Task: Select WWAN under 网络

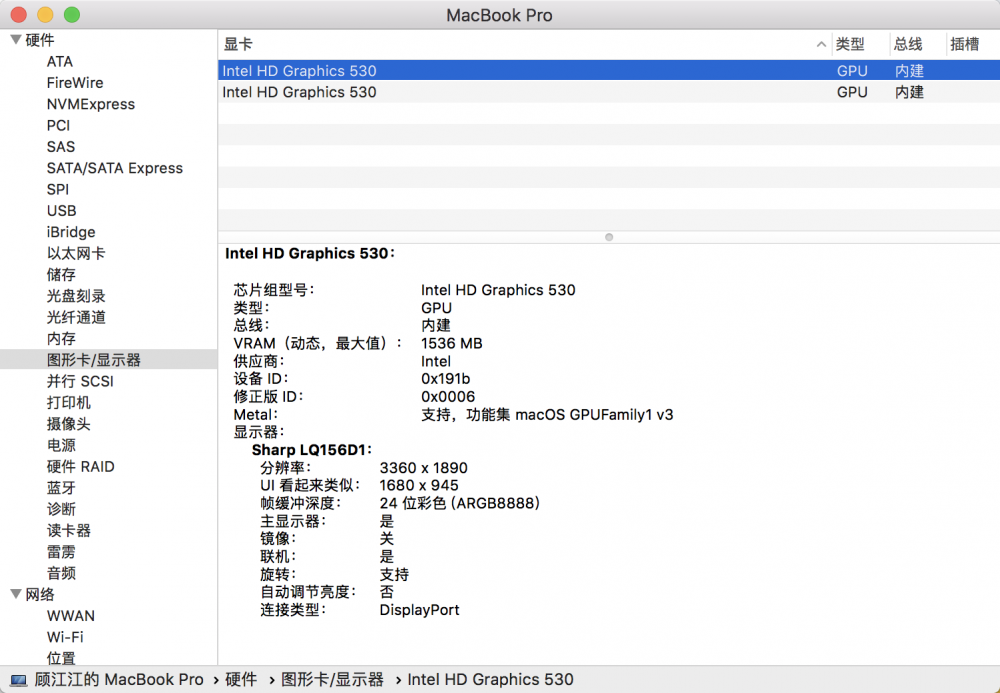Action: (x=71, y=616)
